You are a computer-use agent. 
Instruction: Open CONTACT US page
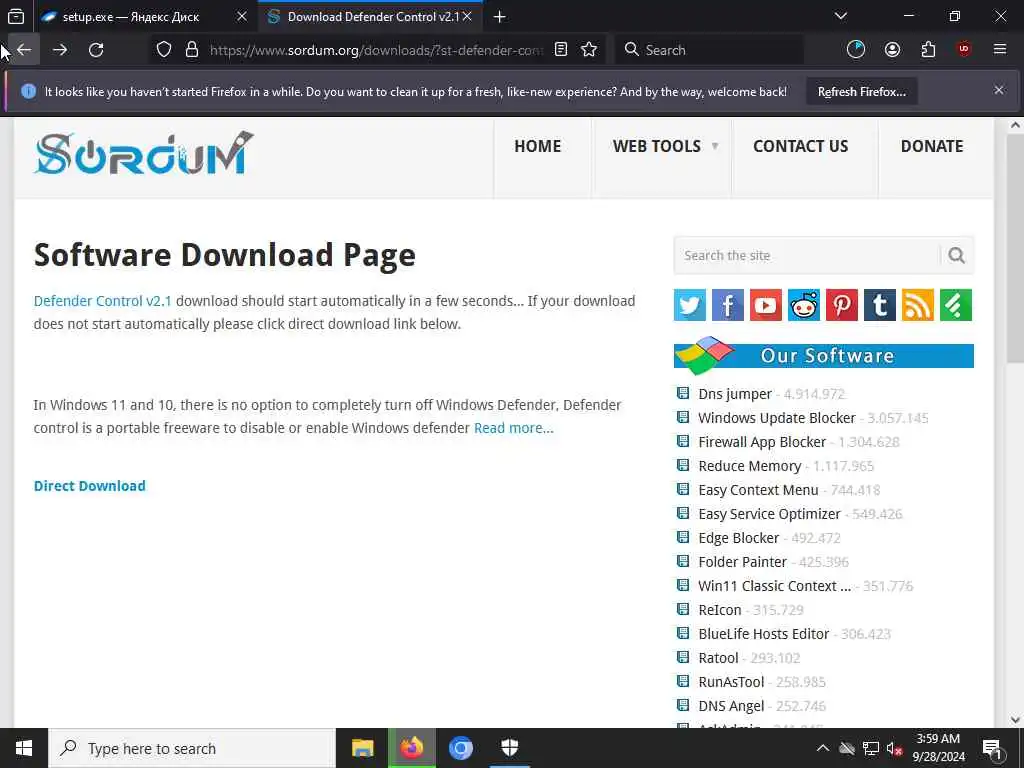(801, 146)
